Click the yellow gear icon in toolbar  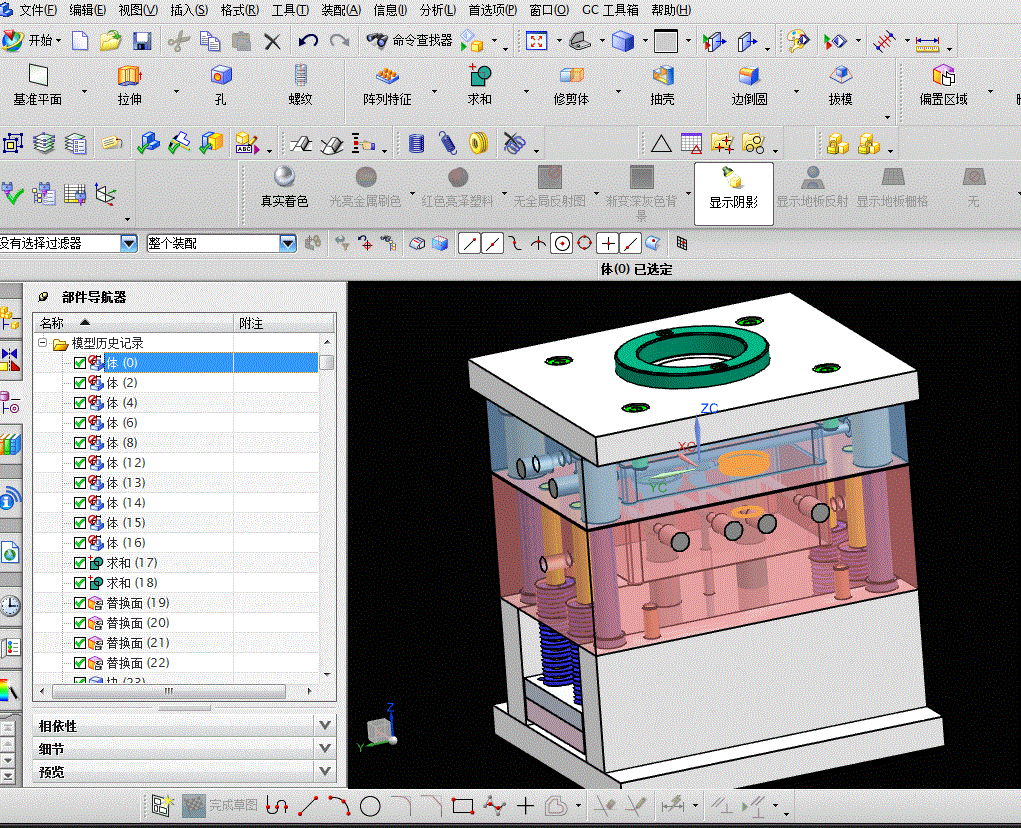click(x=479, y=143)
